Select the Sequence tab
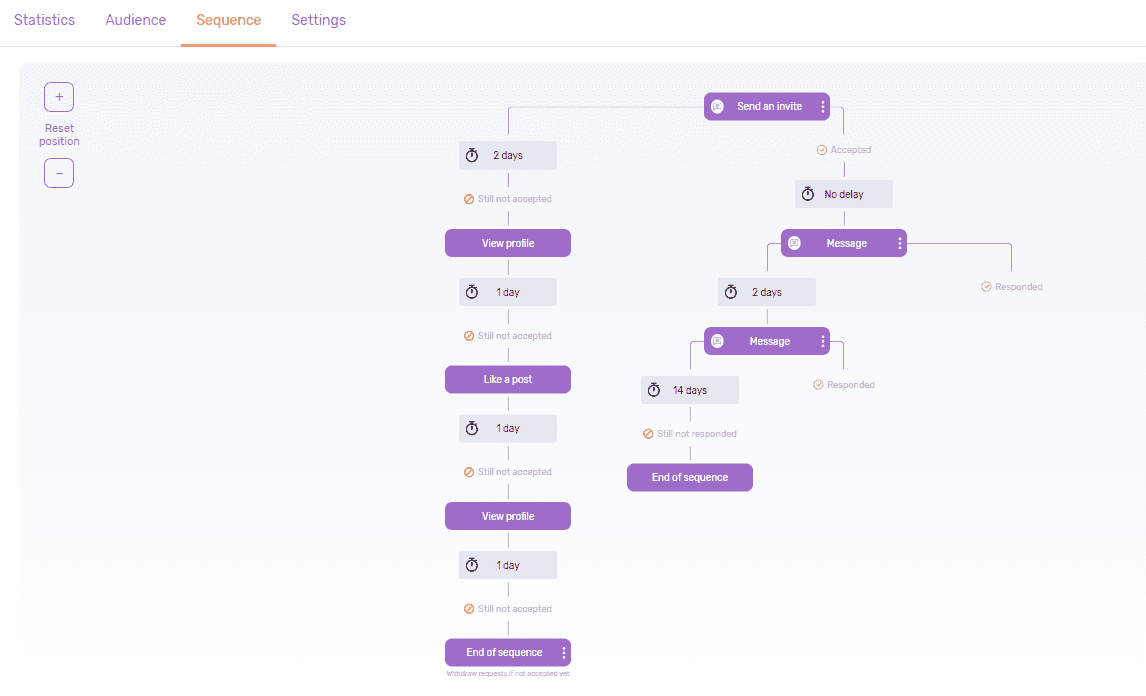1146x696 pixels. coord(229,20)
